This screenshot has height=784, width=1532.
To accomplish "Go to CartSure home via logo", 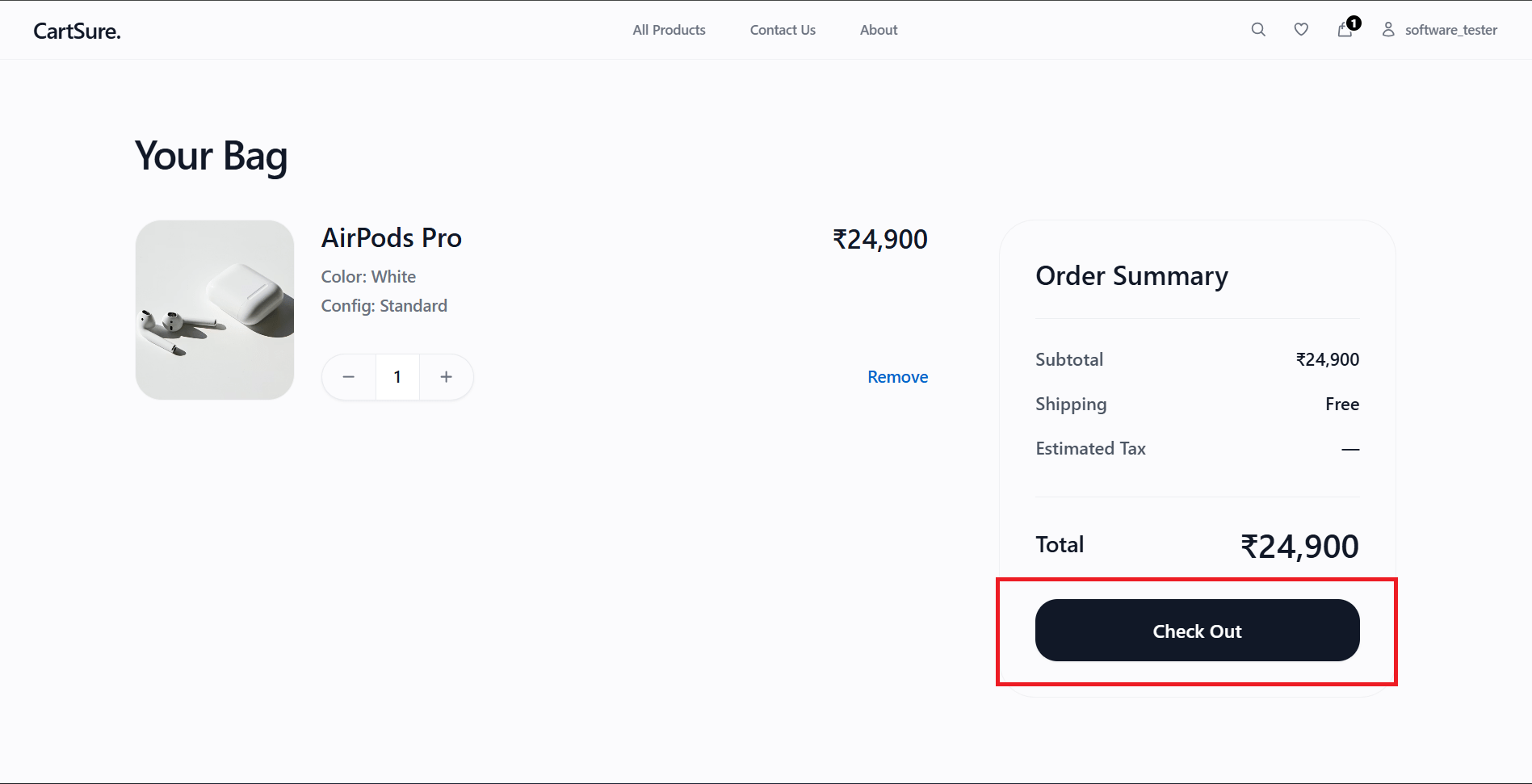I will (x=77, y=31).
